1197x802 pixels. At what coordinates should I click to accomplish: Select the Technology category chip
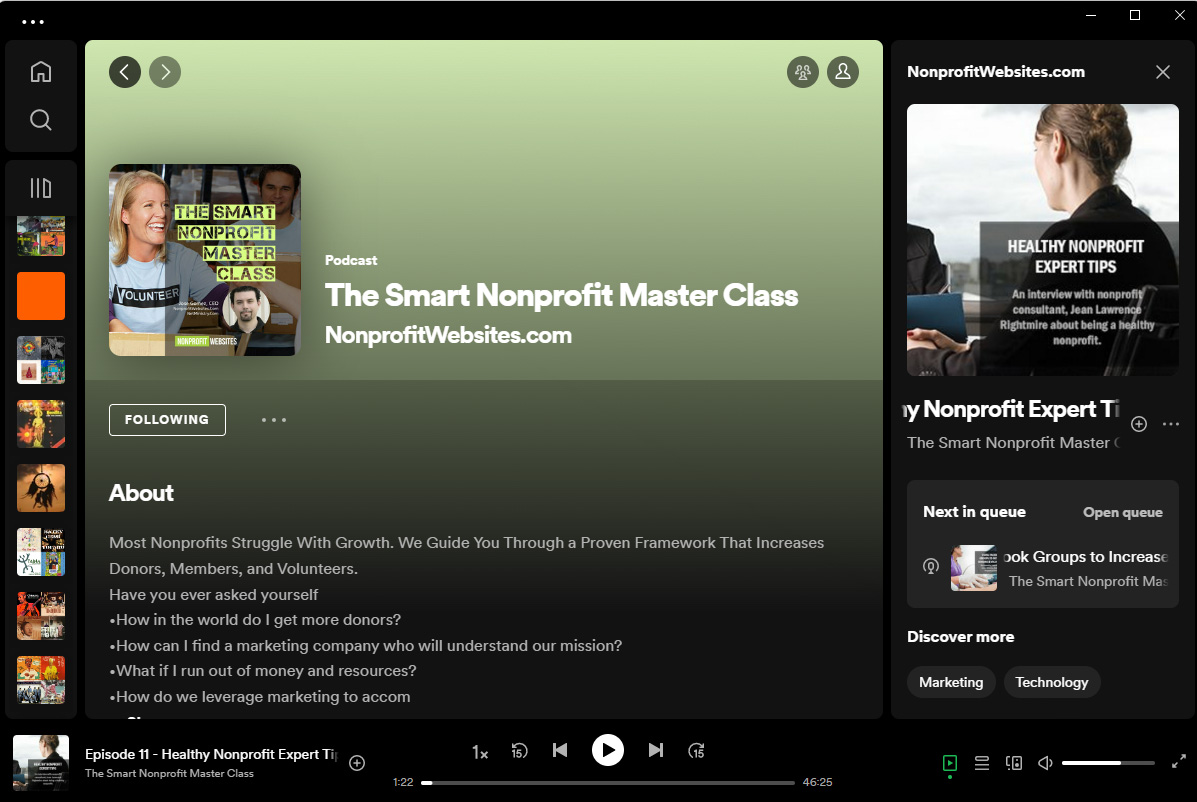pyautogui.click(x=1052, y=682)
